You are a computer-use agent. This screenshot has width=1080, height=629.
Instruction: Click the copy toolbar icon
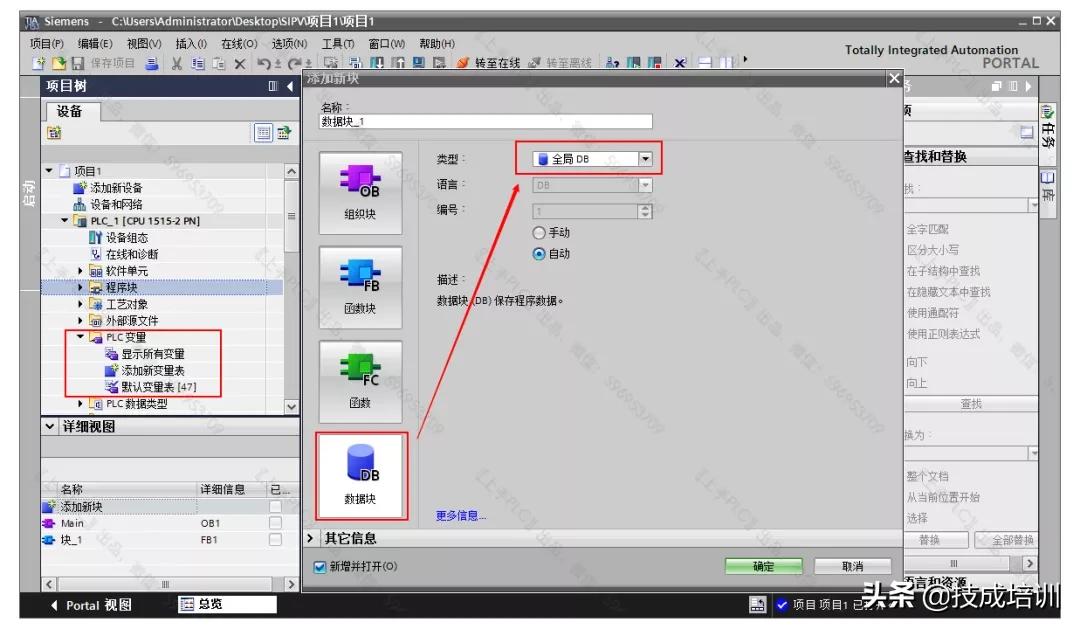198,63
